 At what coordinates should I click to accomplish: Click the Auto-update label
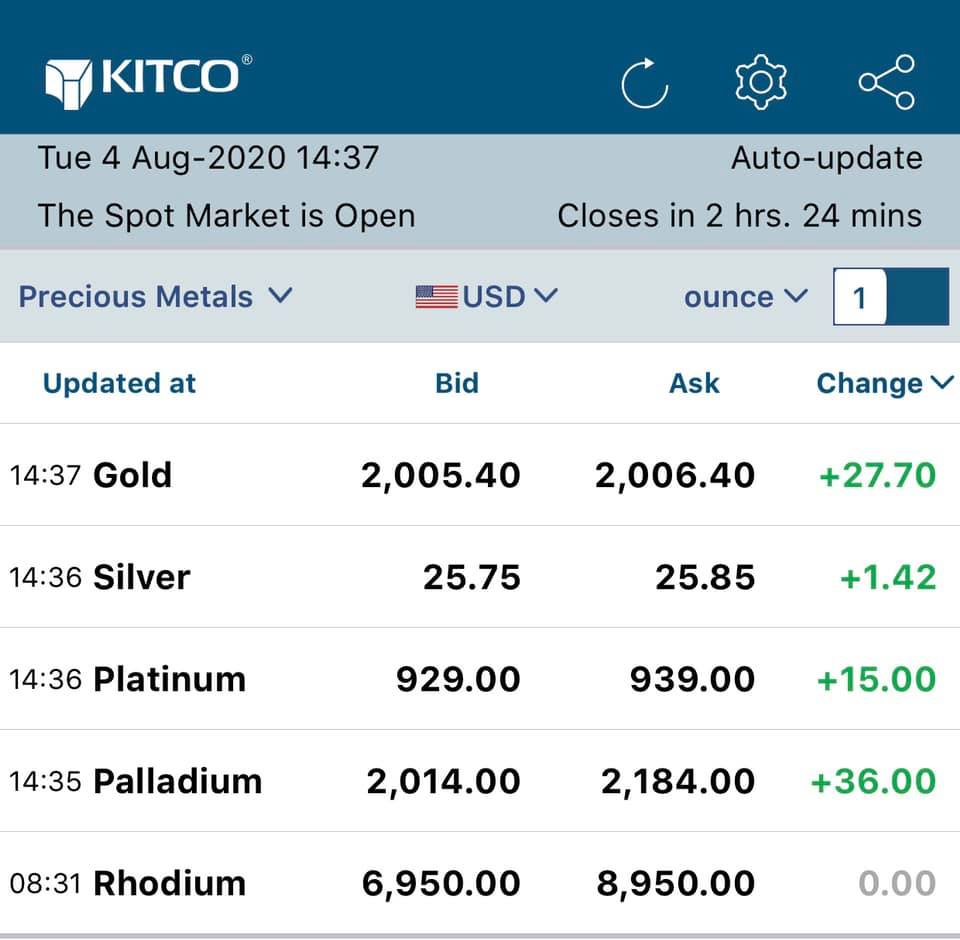click(x=826, y=158)
